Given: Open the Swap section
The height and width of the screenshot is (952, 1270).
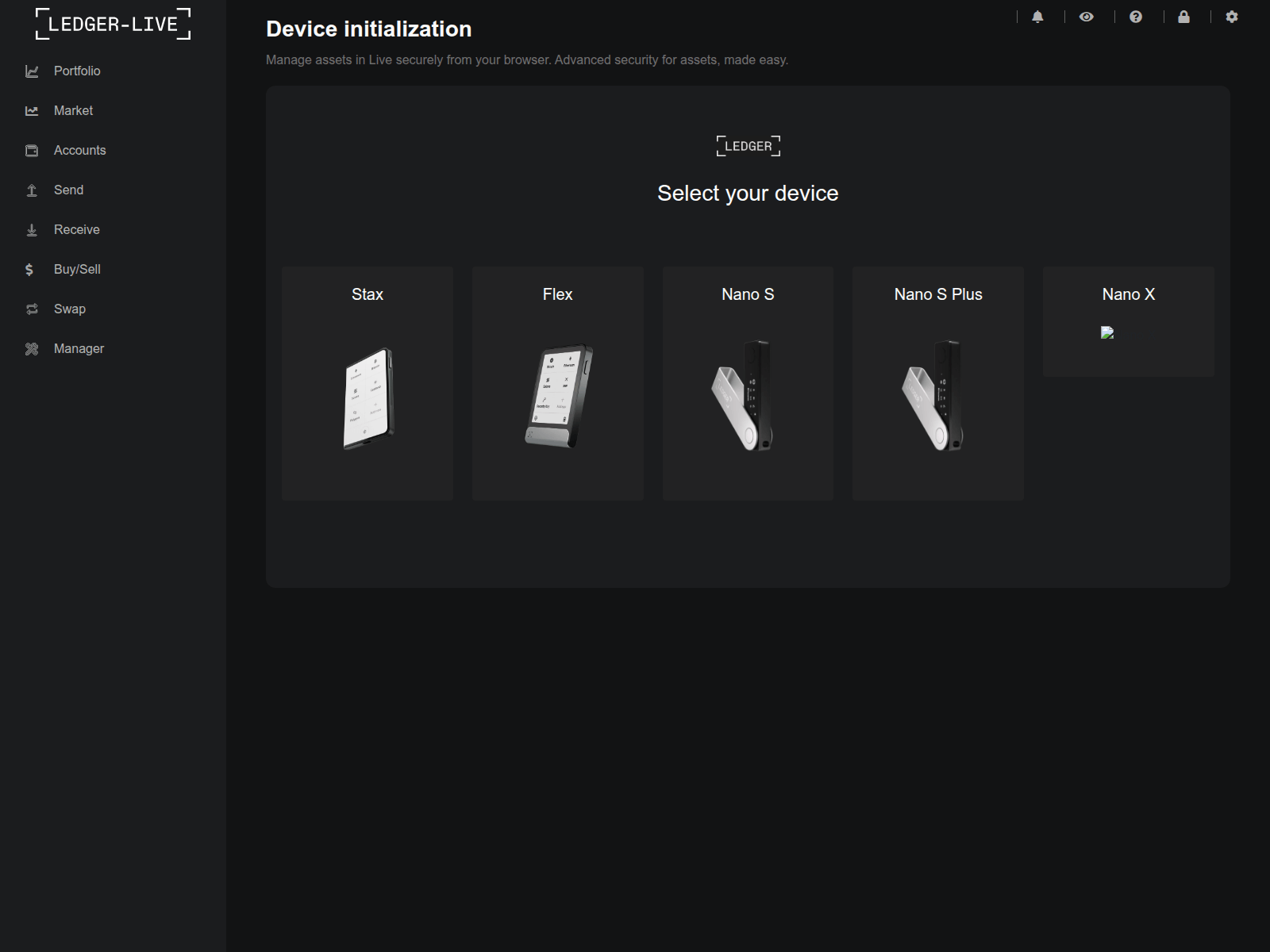Looking at the screenshot, I should pos(70,309).
